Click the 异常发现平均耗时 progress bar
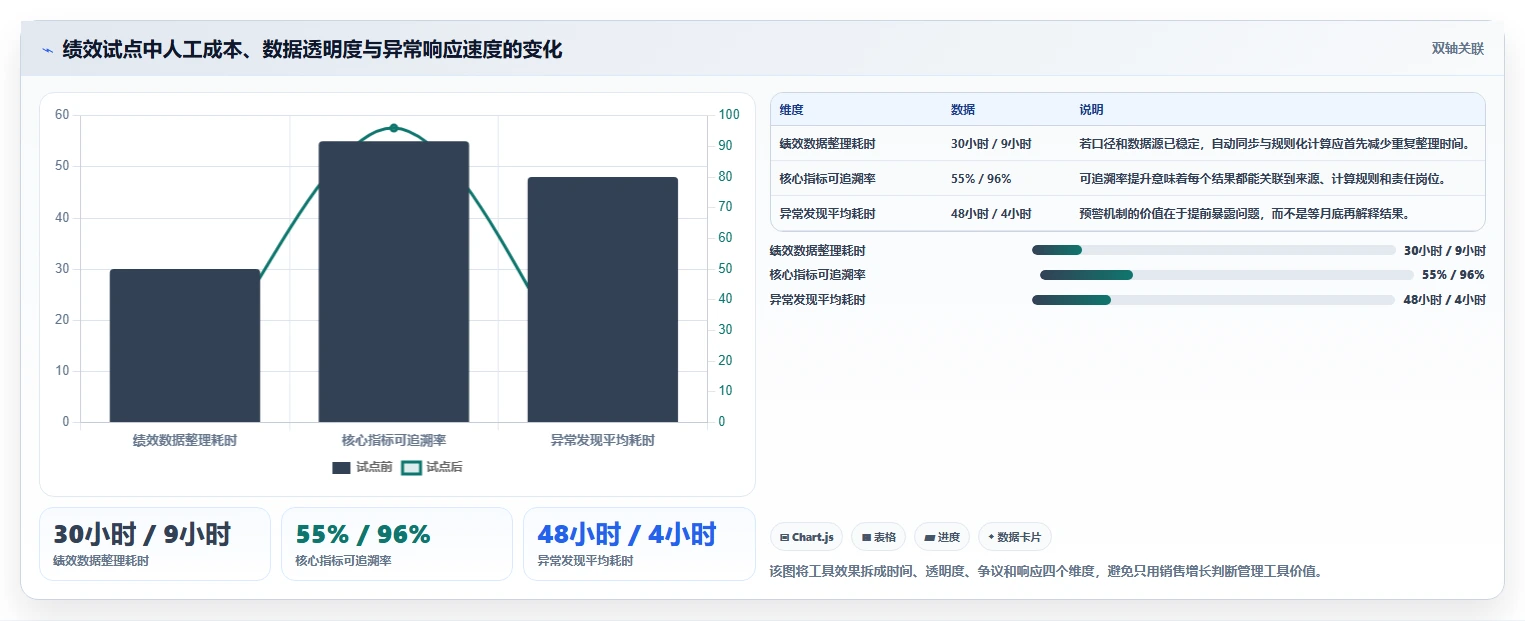1525x621 pixels. click(1213, 300)
